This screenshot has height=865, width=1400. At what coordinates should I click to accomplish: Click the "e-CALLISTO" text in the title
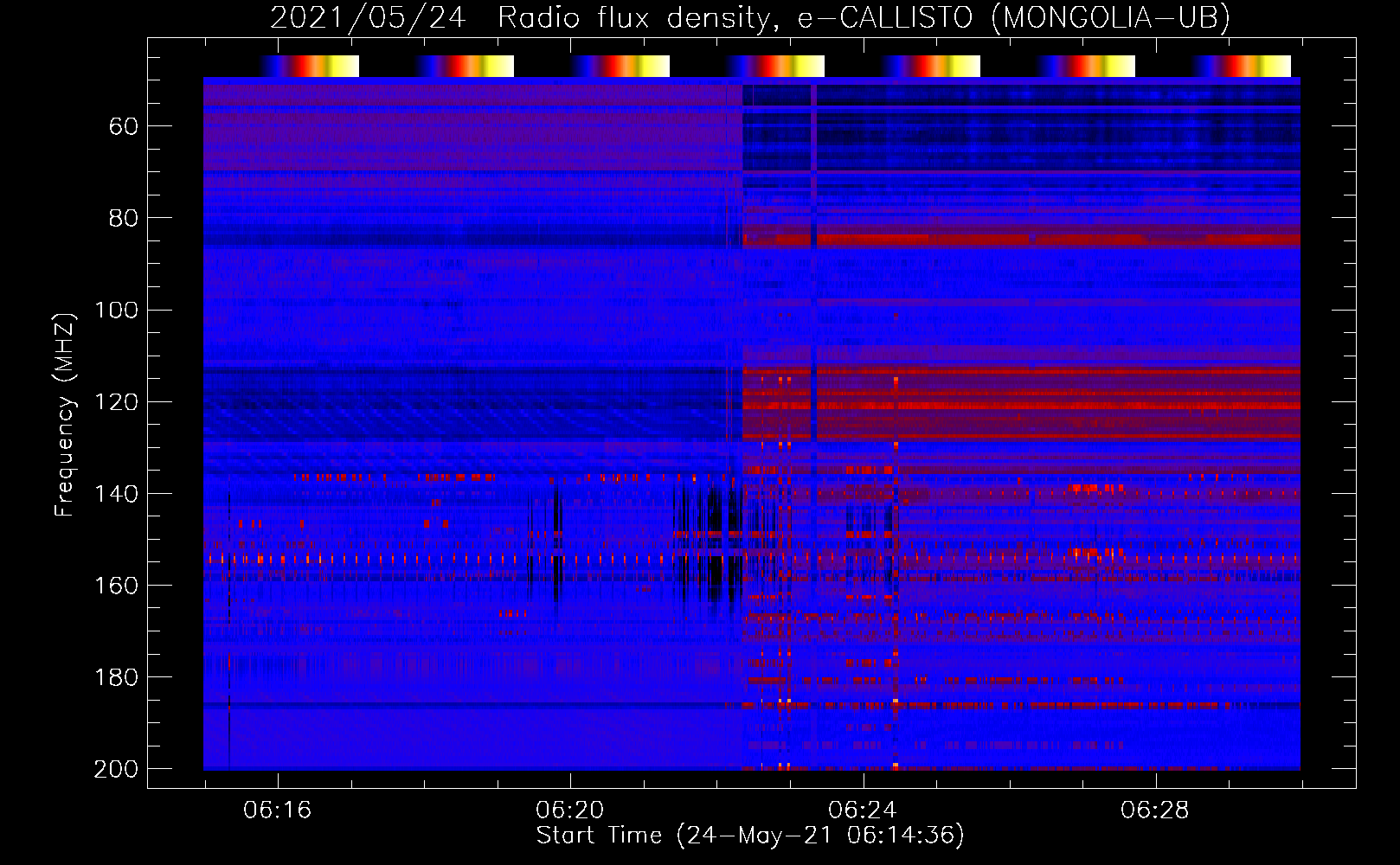point(884,18)
